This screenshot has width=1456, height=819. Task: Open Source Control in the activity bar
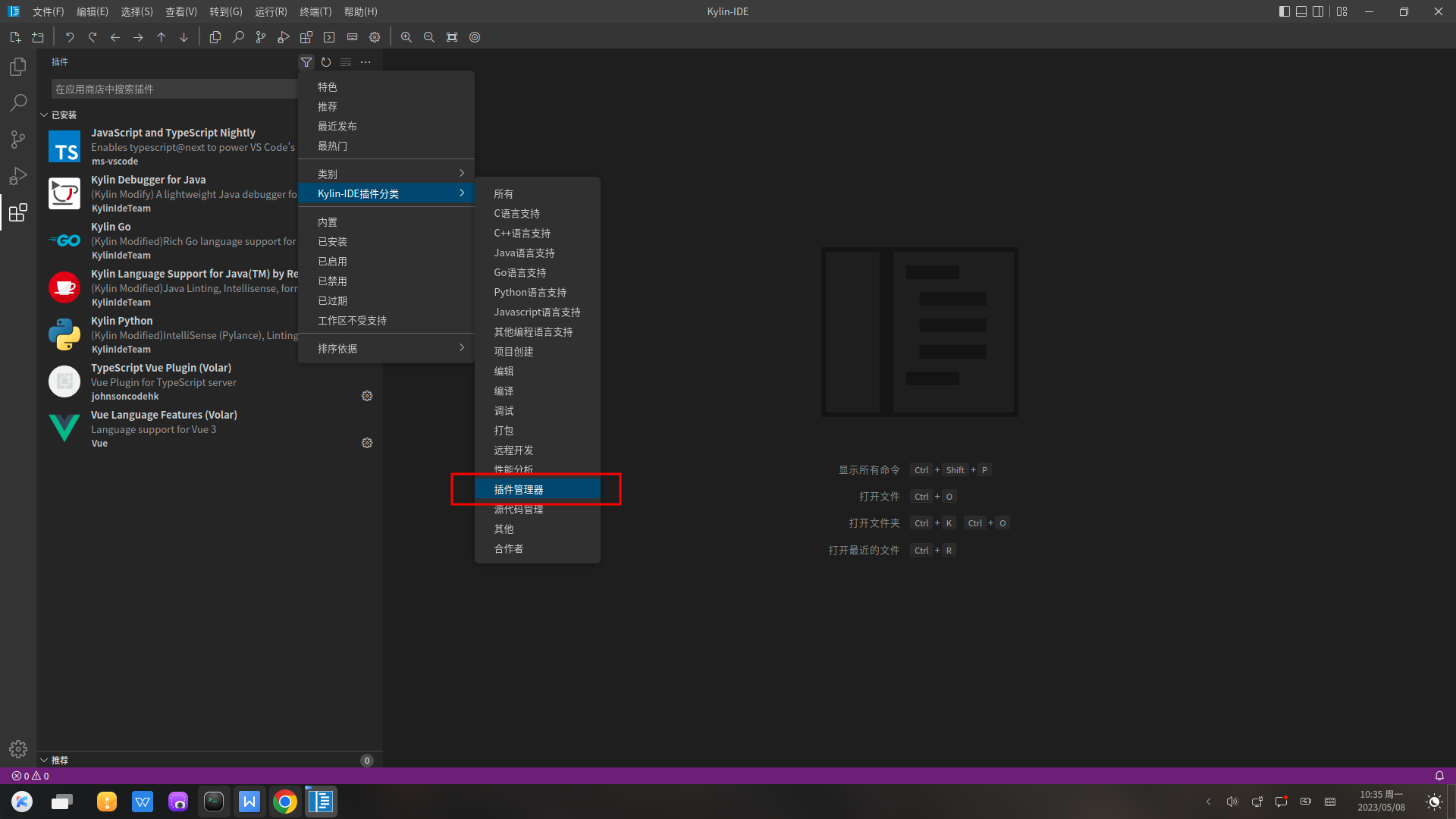tap(18, 140)
